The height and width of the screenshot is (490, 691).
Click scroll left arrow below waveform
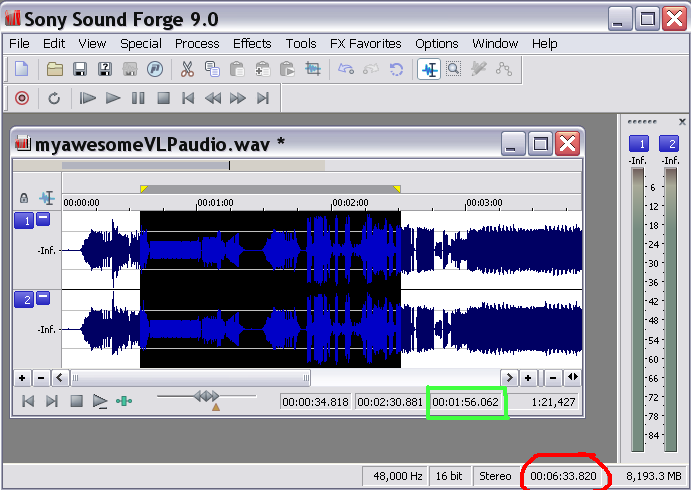[59, 378]
